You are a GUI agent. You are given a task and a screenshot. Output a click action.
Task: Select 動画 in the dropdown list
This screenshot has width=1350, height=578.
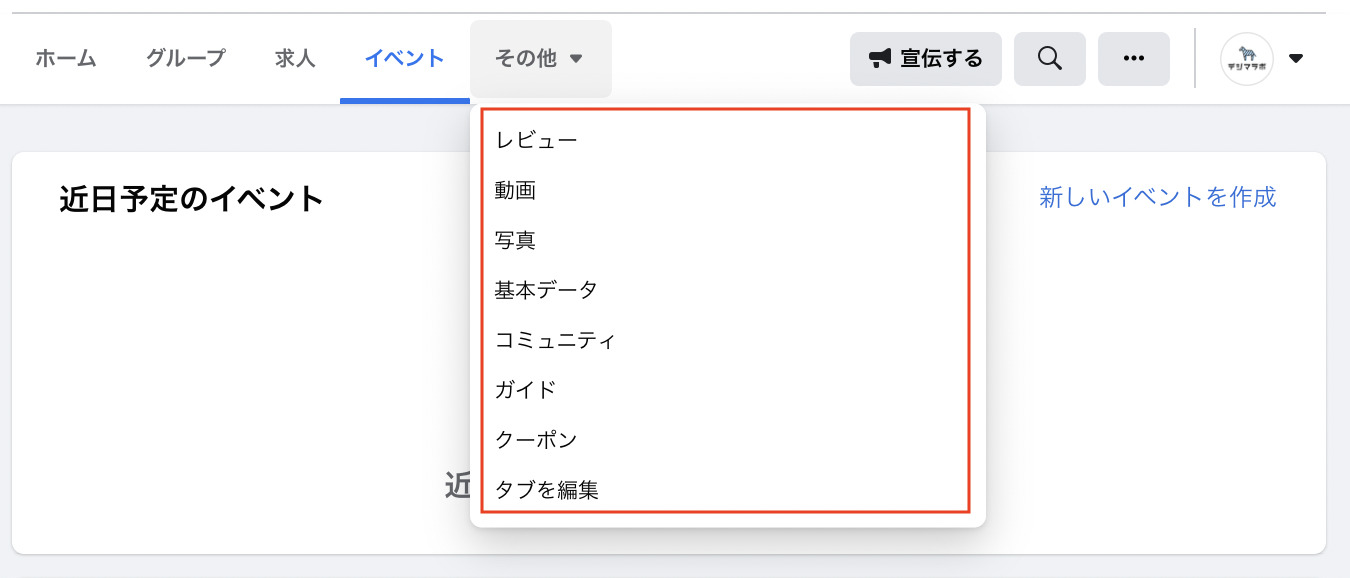(516, 190)
